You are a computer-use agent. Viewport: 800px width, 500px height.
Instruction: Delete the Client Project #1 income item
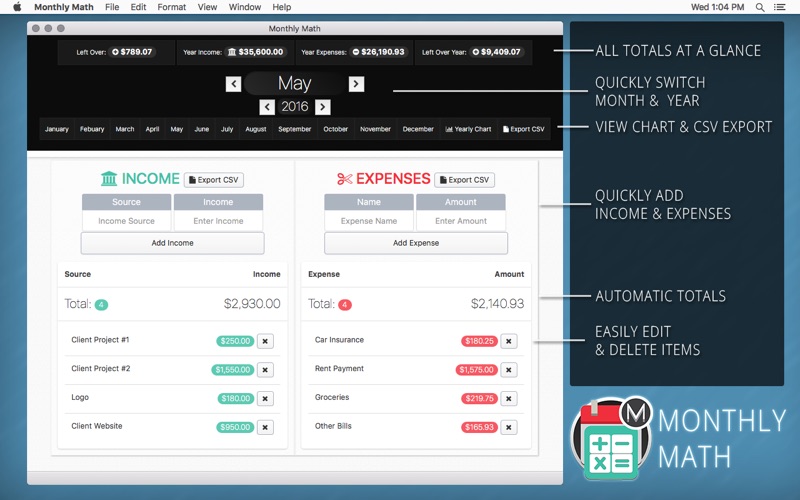point(265,341)
